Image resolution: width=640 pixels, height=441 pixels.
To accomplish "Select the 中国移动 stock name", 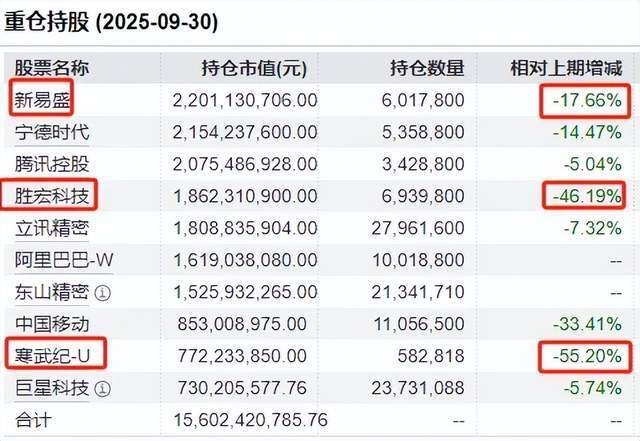I will tap(50, 323).
